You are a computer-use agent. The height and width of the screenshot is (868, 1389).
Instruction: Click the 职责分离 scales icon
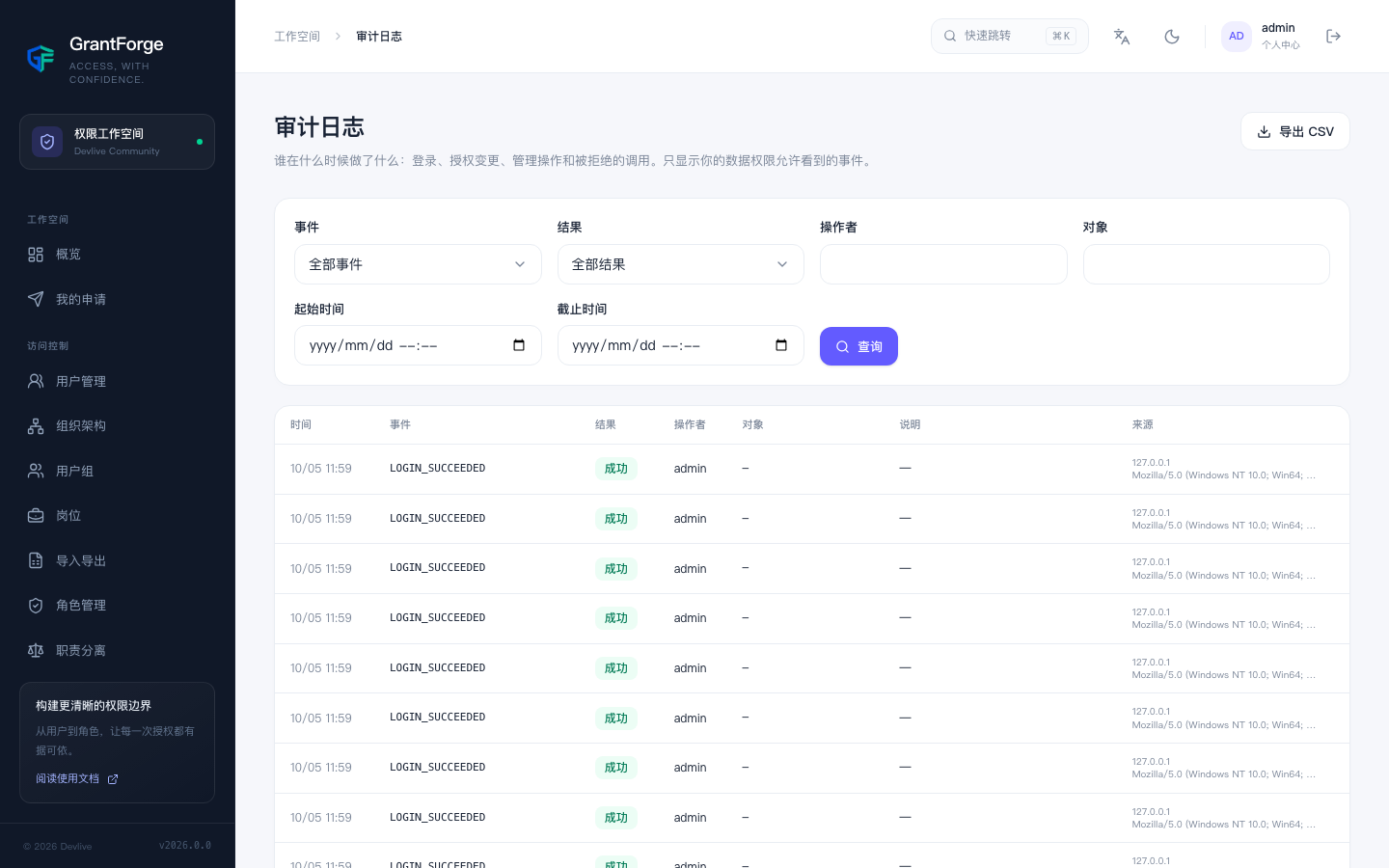click(x=36, y=650)
